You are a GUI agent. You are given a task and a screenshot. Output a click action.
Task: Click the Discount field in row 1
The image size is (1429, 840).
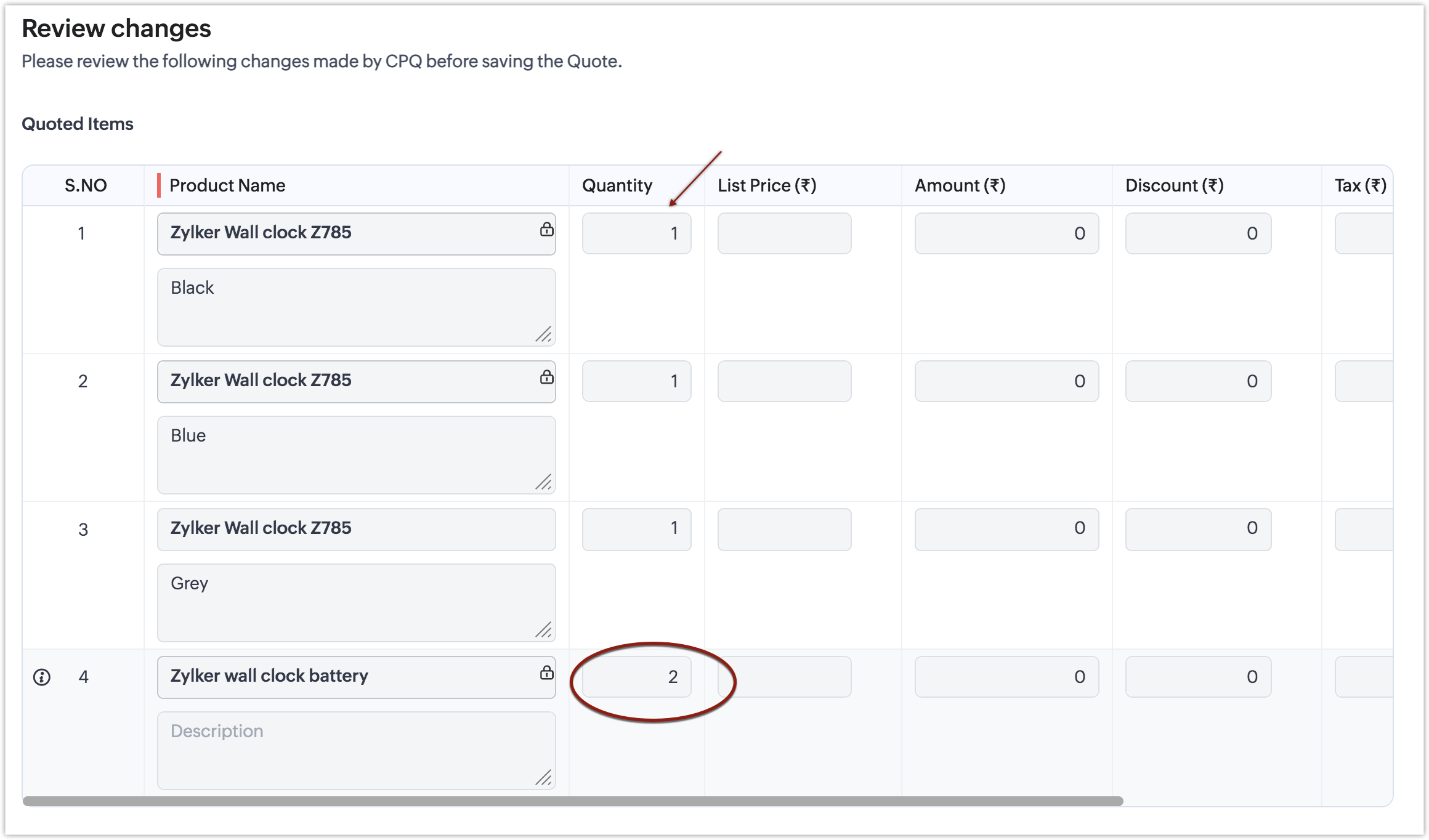pyautogui.click(x=1198, y=233)
